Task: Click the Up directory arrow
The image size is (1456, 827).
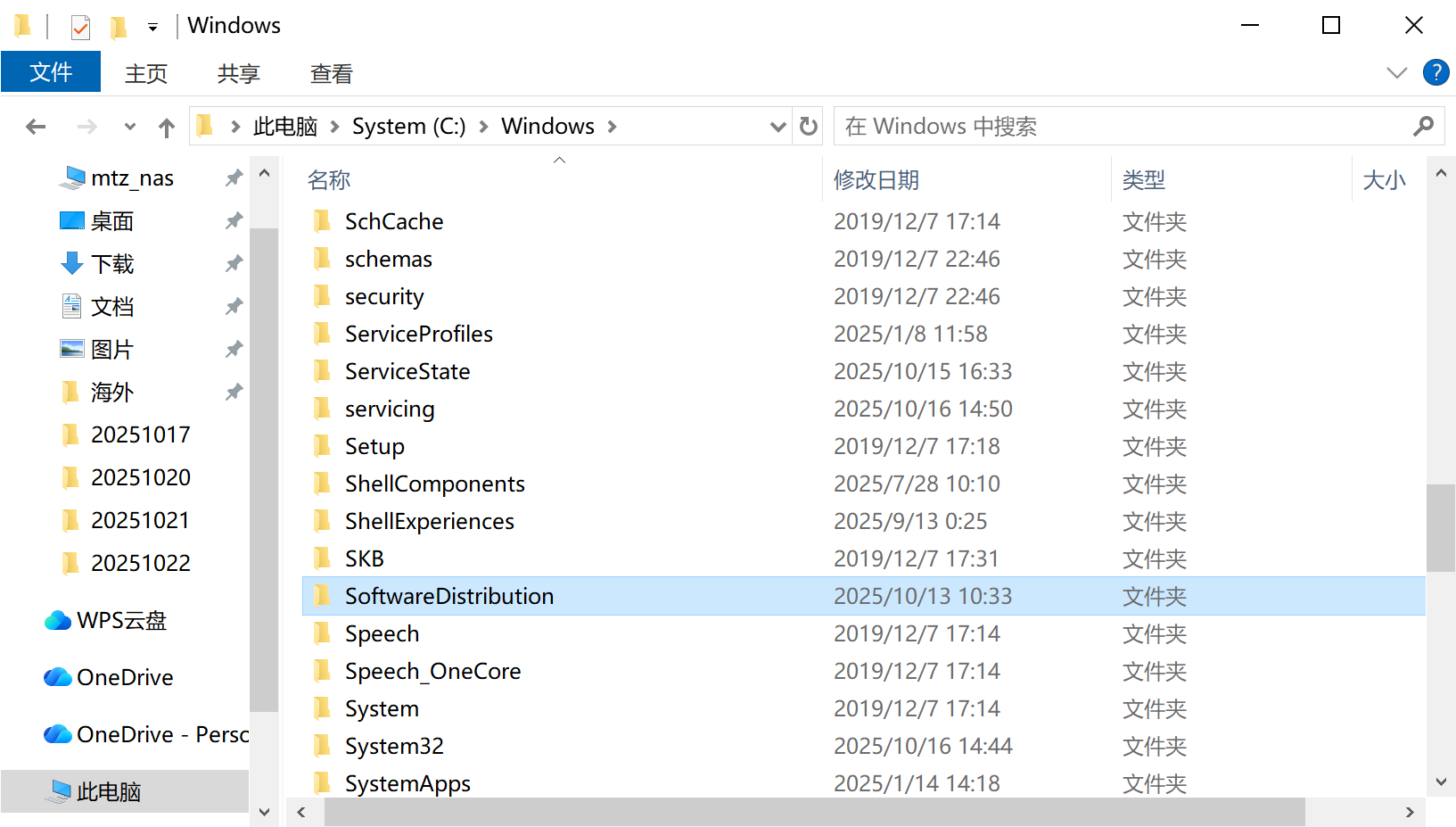Action: coord(167,128)
